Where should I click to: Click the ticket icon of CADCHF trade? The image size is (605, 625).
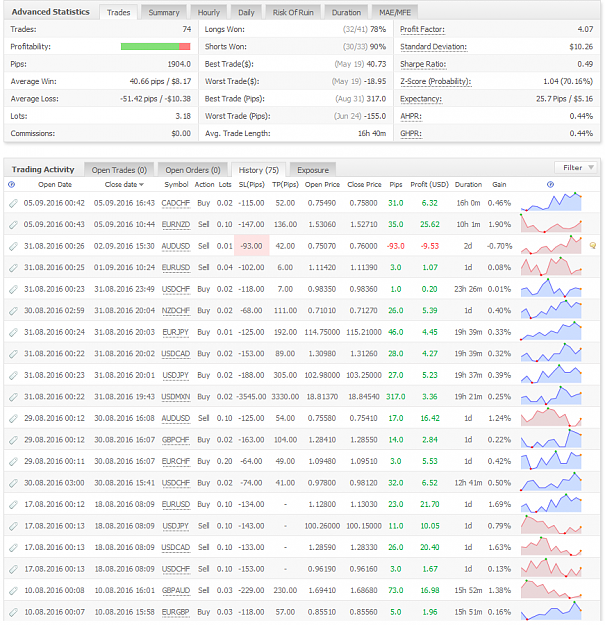pos(13,203)
